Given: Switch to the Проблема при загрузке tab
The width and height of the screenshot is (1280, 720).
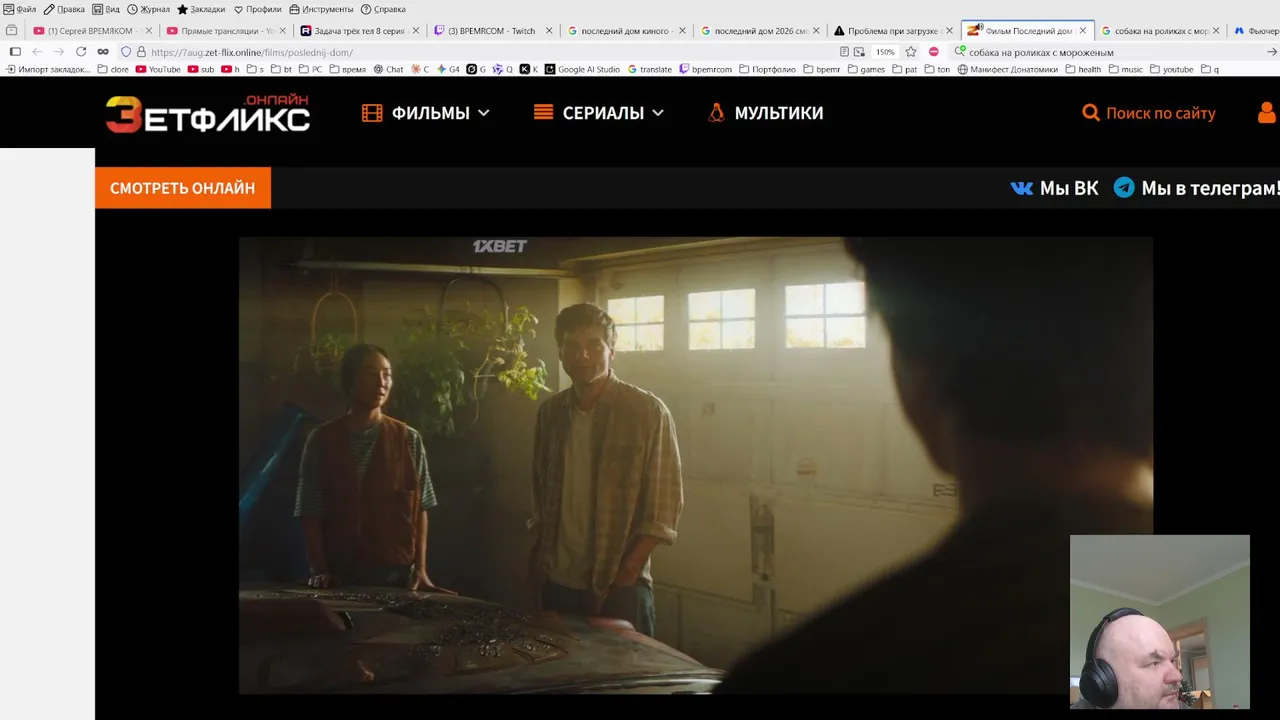Looking at the screenshot, I should coord(894,31).
